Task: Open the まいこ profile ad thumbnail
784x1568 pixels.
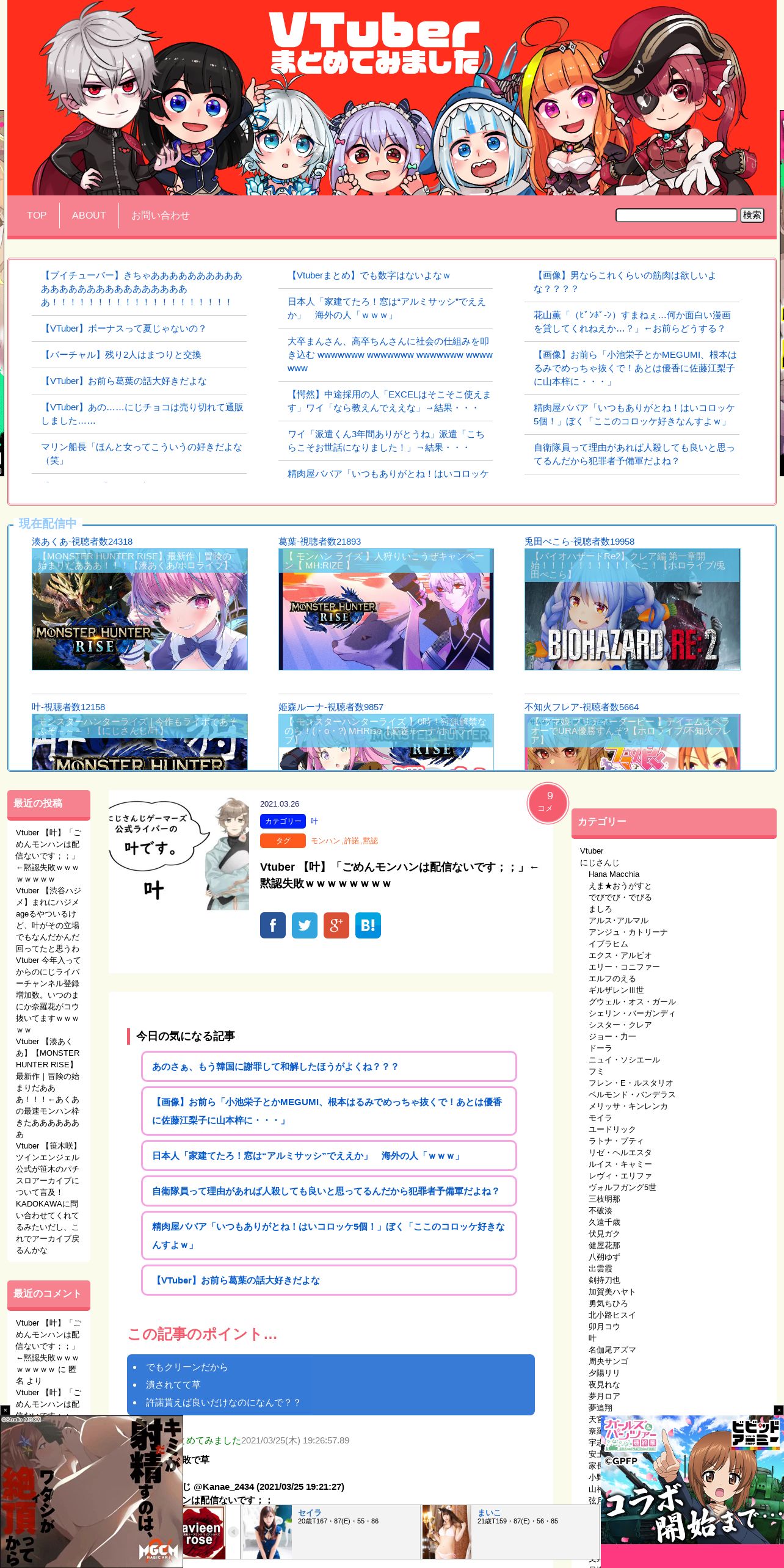Action: (x=446, y=1532)
